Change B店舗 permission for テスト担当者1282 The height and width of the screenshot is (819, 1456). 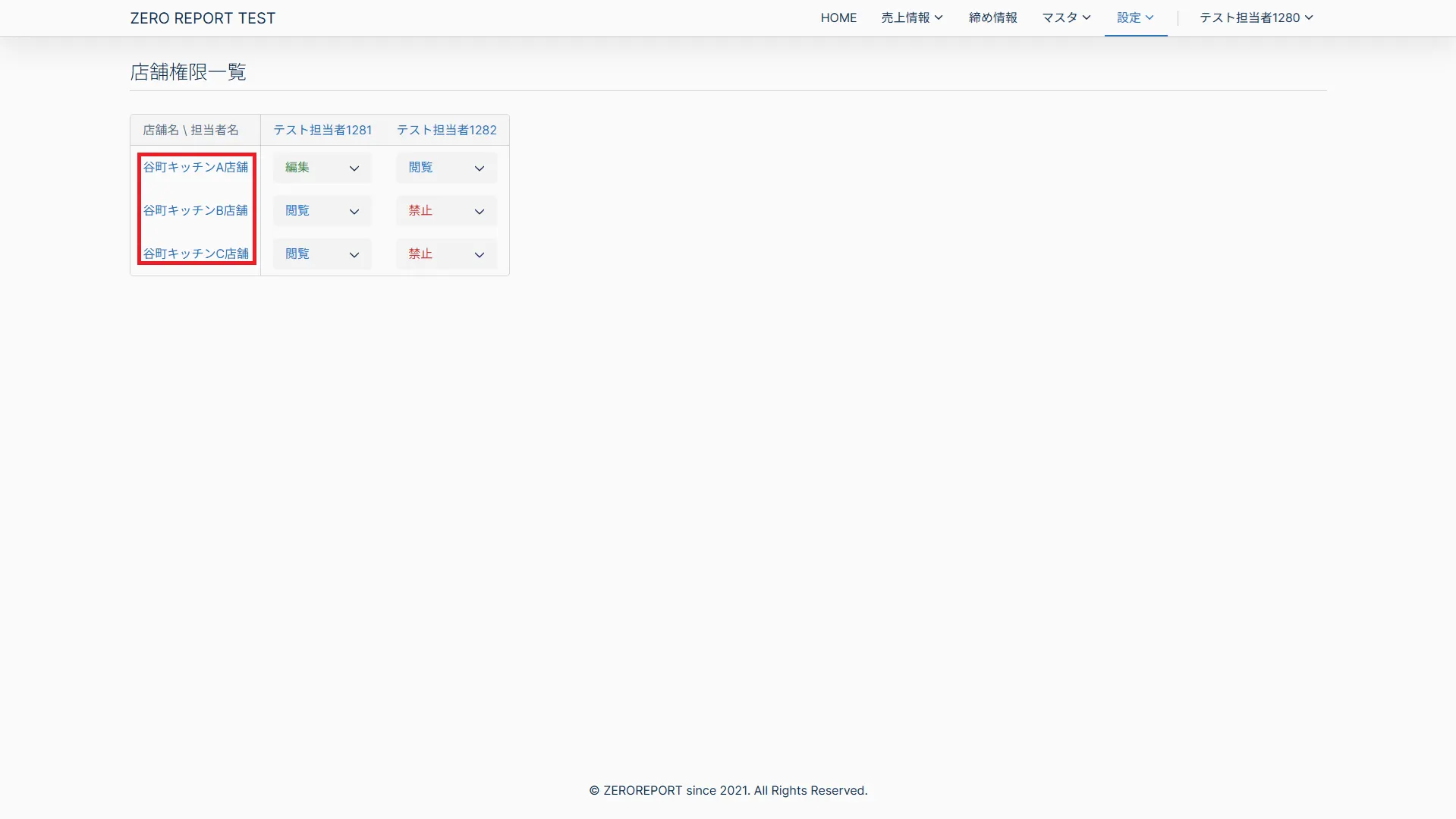point(446,211)
